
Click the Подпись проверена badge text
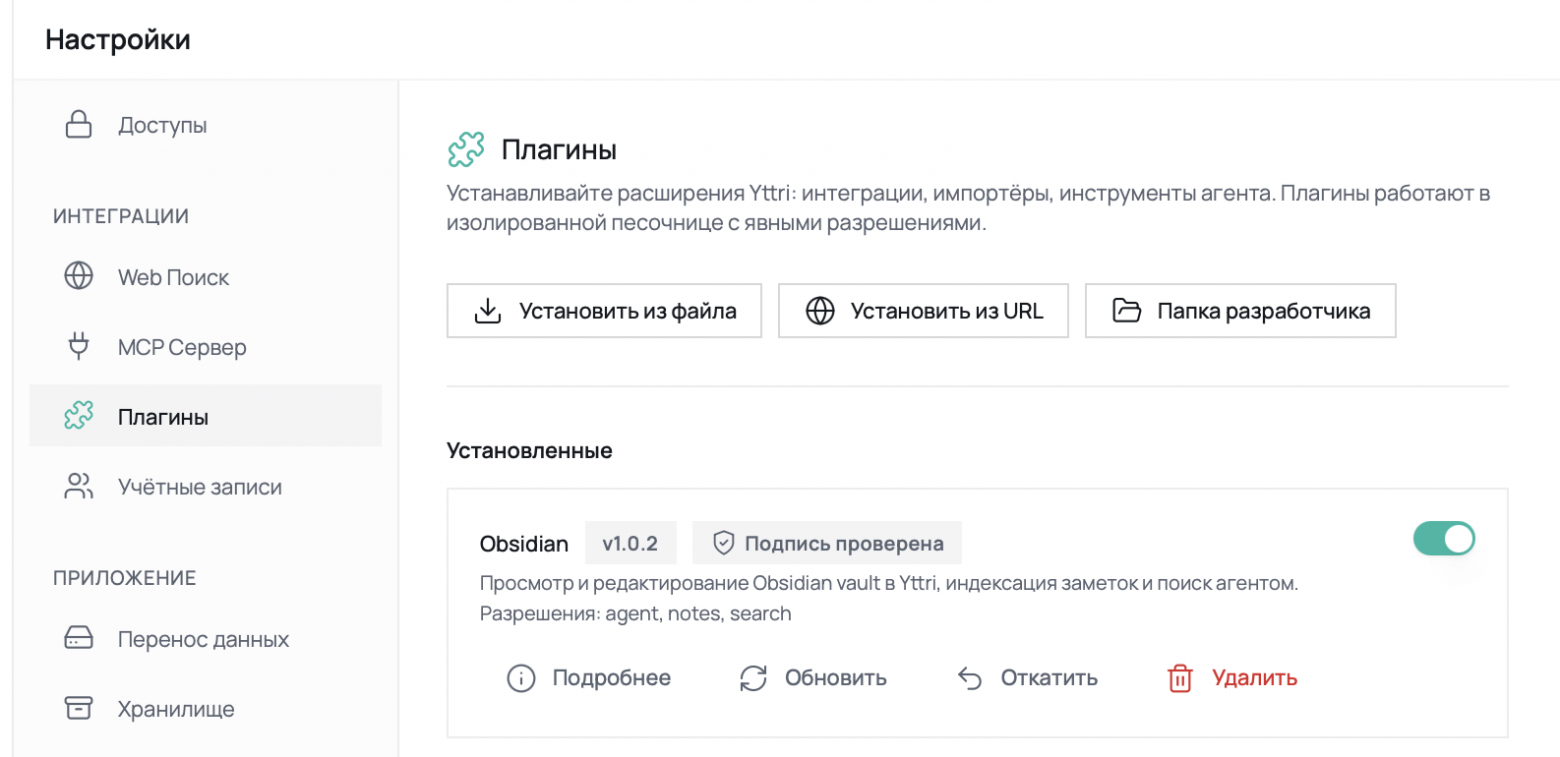pyautogui.click(x=844, y=543)
